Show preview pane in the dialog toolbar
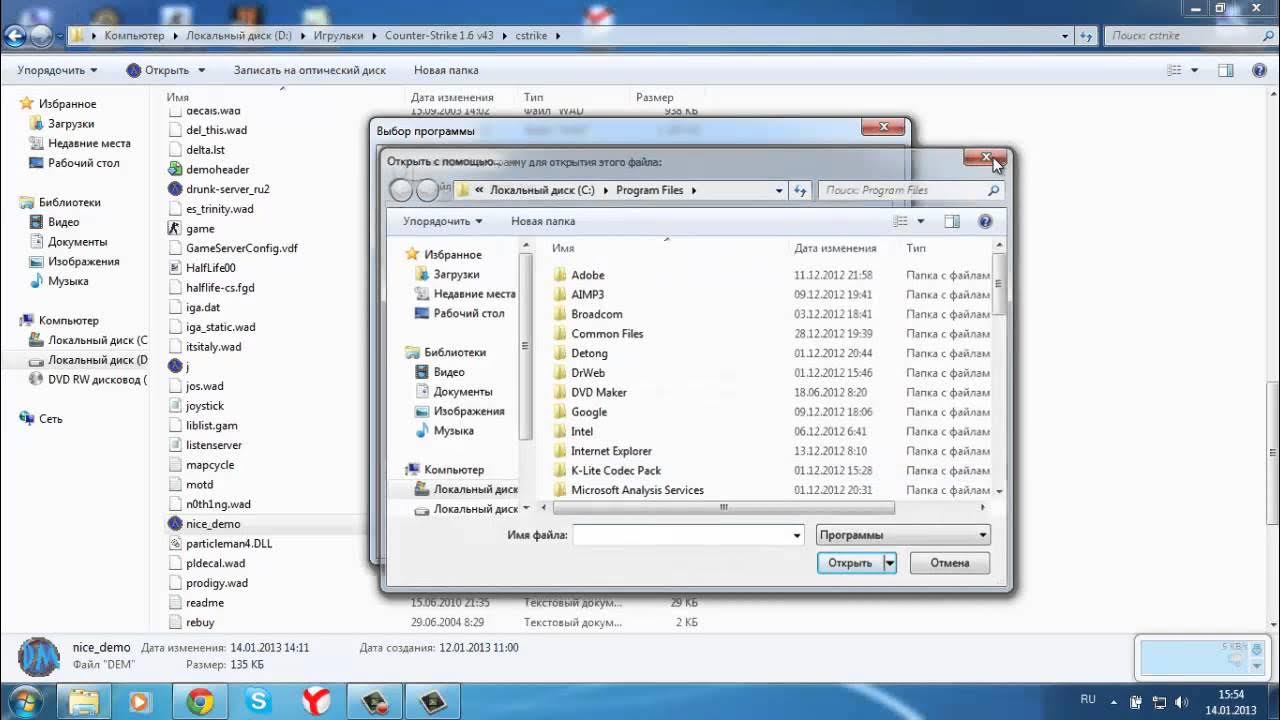The height and width of the screenshot is (720, 1280). 952,222
